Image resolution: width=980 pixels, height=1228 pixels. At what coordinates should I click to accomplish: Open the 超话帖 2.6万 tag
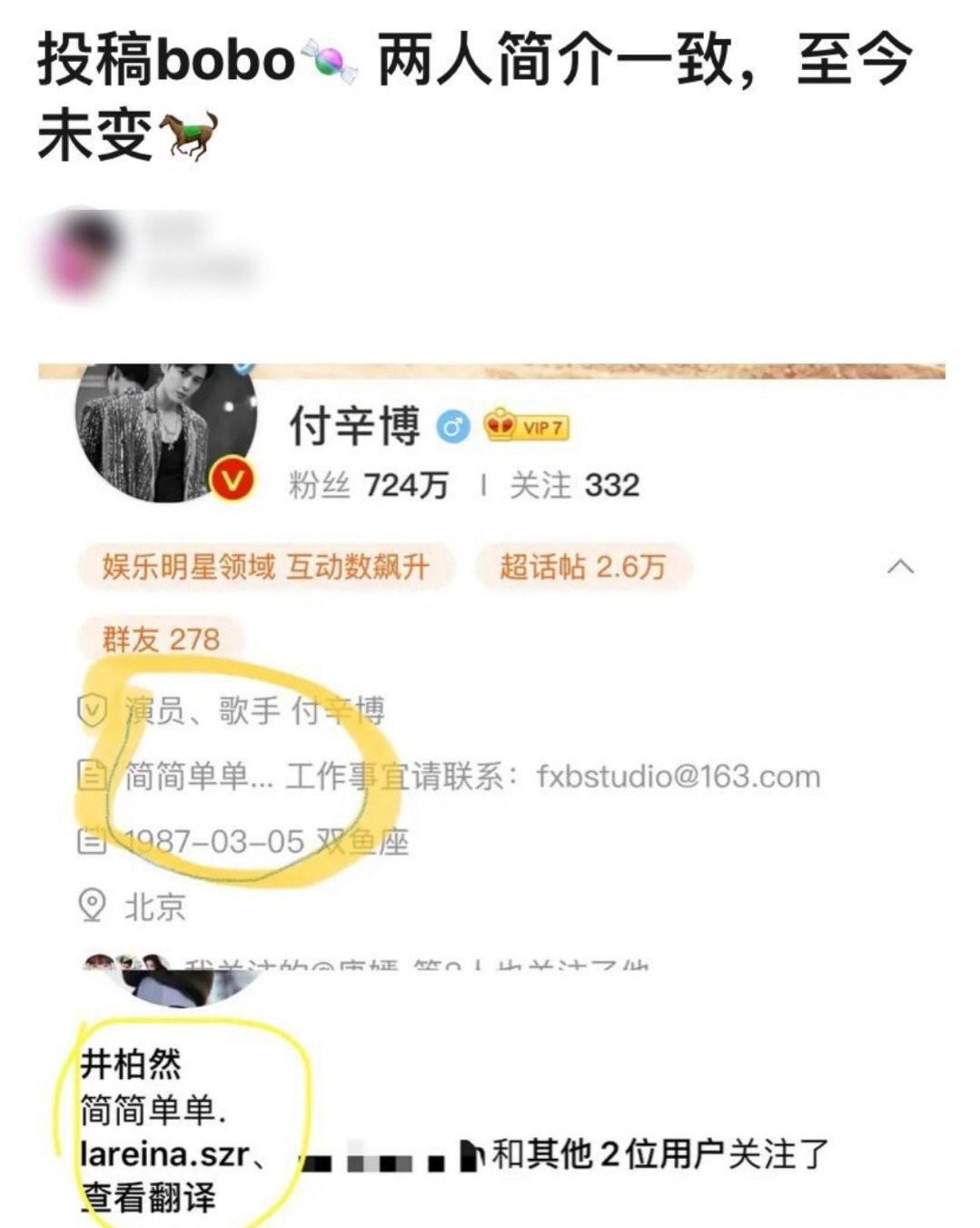[x=582, y=567]
